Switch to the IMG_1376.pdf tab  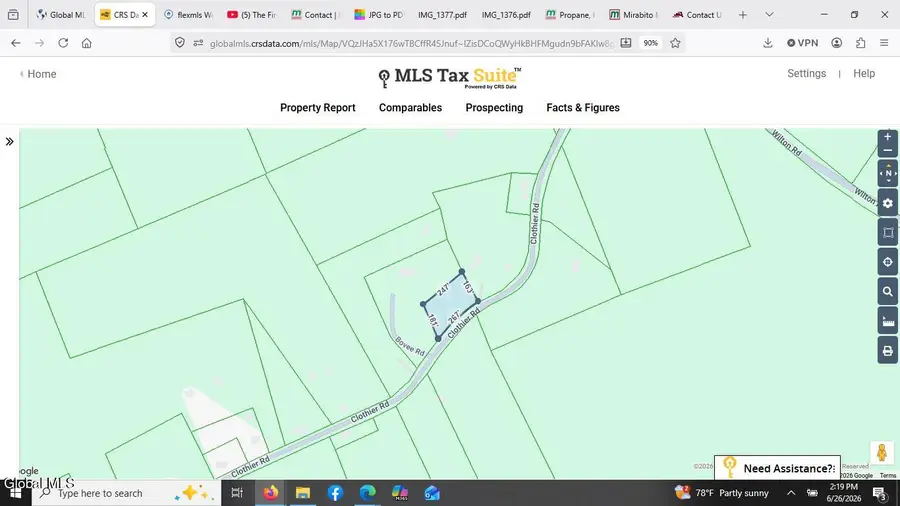pos(506,15)
